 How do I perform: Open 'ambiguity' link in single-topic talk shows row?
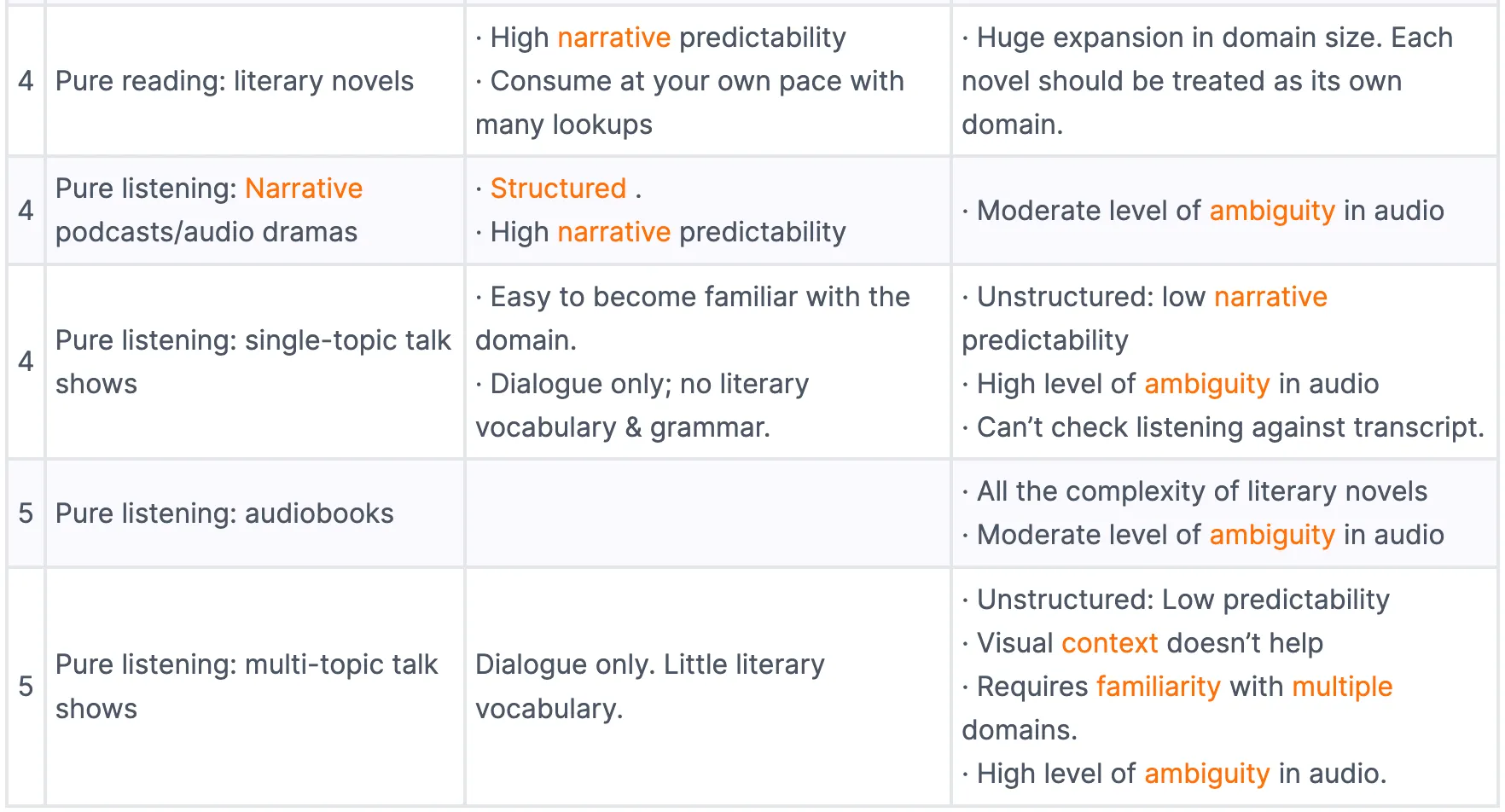click(x=1207, y=384)
